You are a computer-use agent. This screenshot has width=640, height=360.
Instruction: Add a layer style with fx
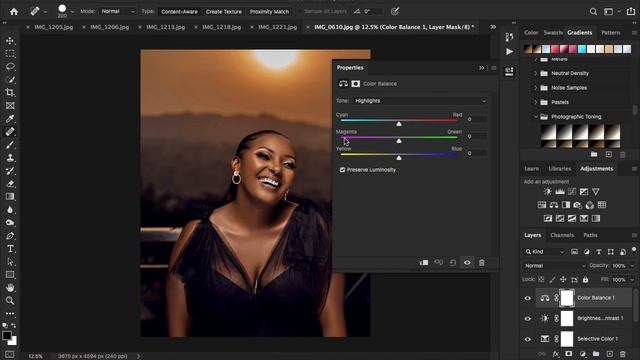pyautogui.click(x=555, y=354)
